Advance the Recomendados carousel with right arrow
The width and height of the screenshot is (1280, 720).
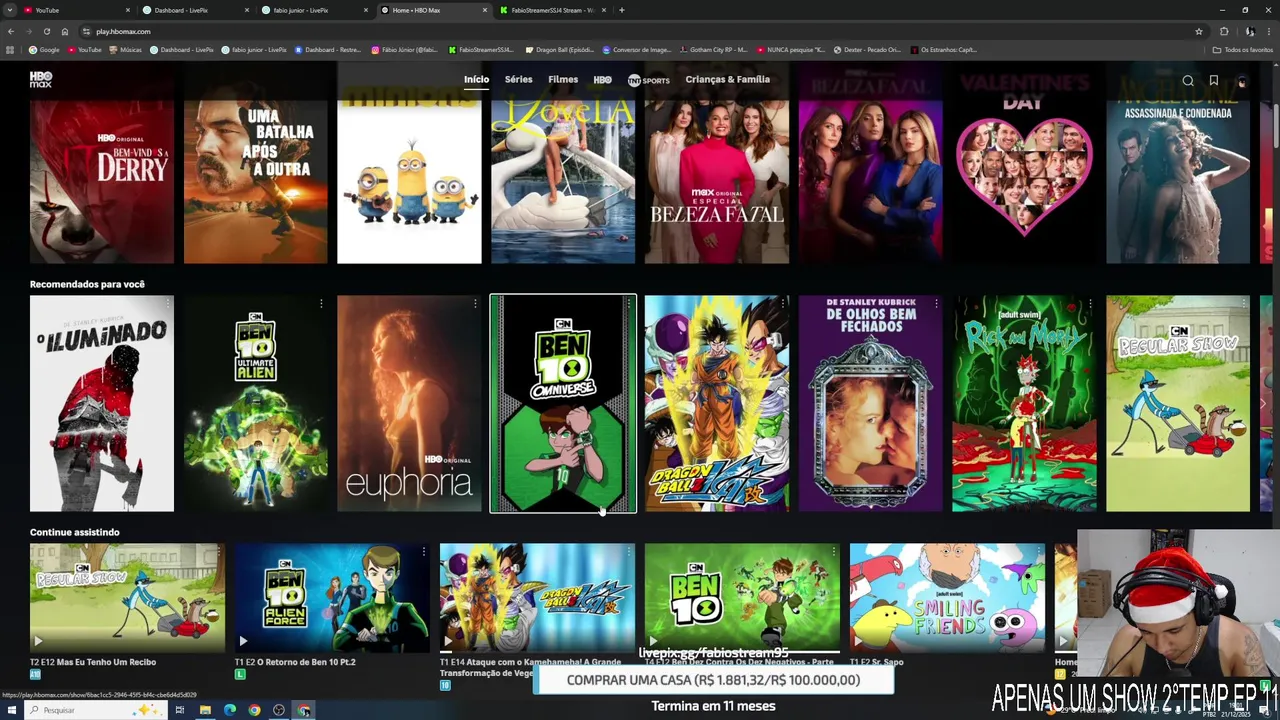pyautogui.click(x=1264, y=404)
